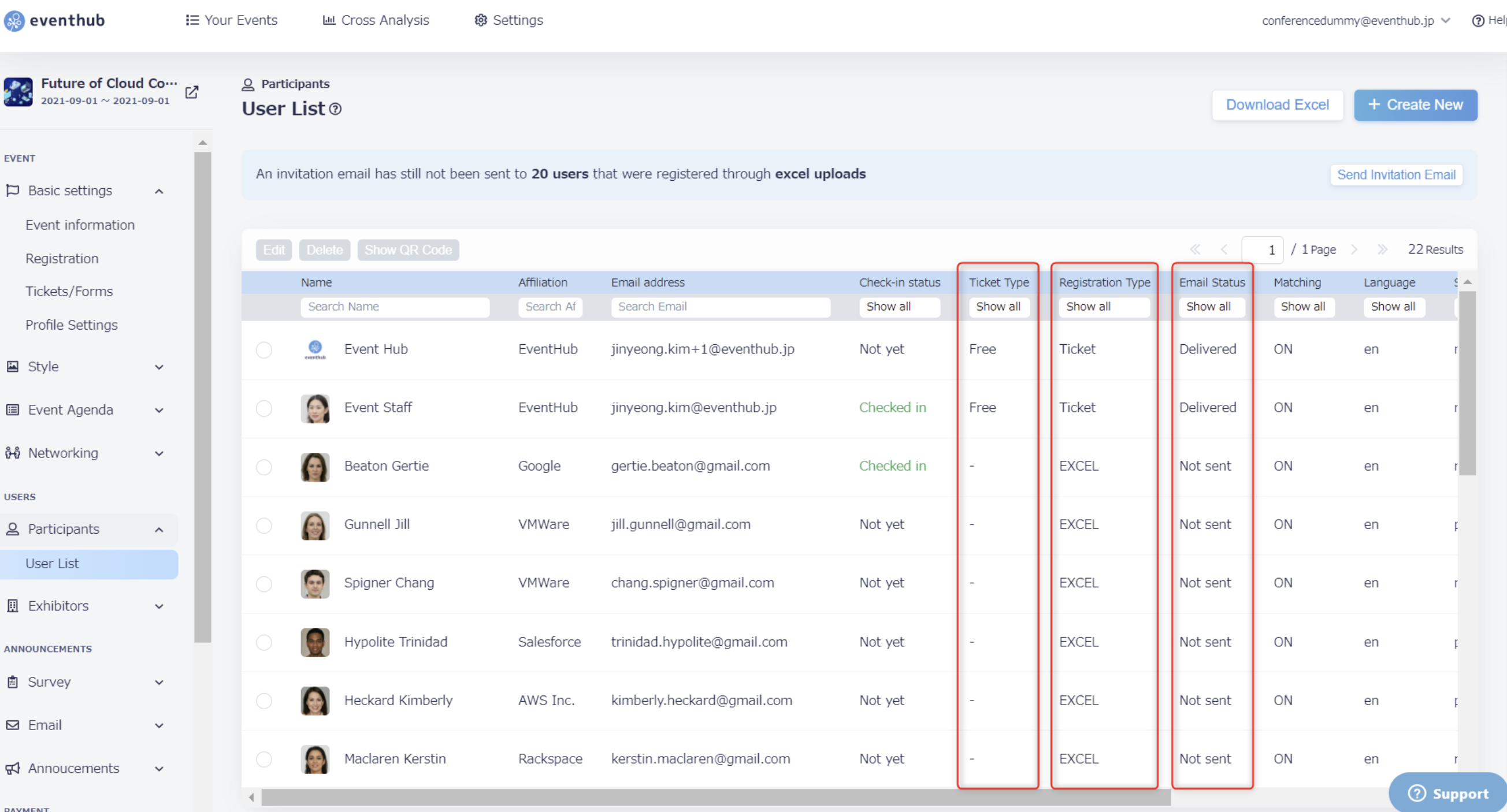1507x812 pixels.
Task: Click the Send Invitation Email button
Action: tap(1396, 175)
